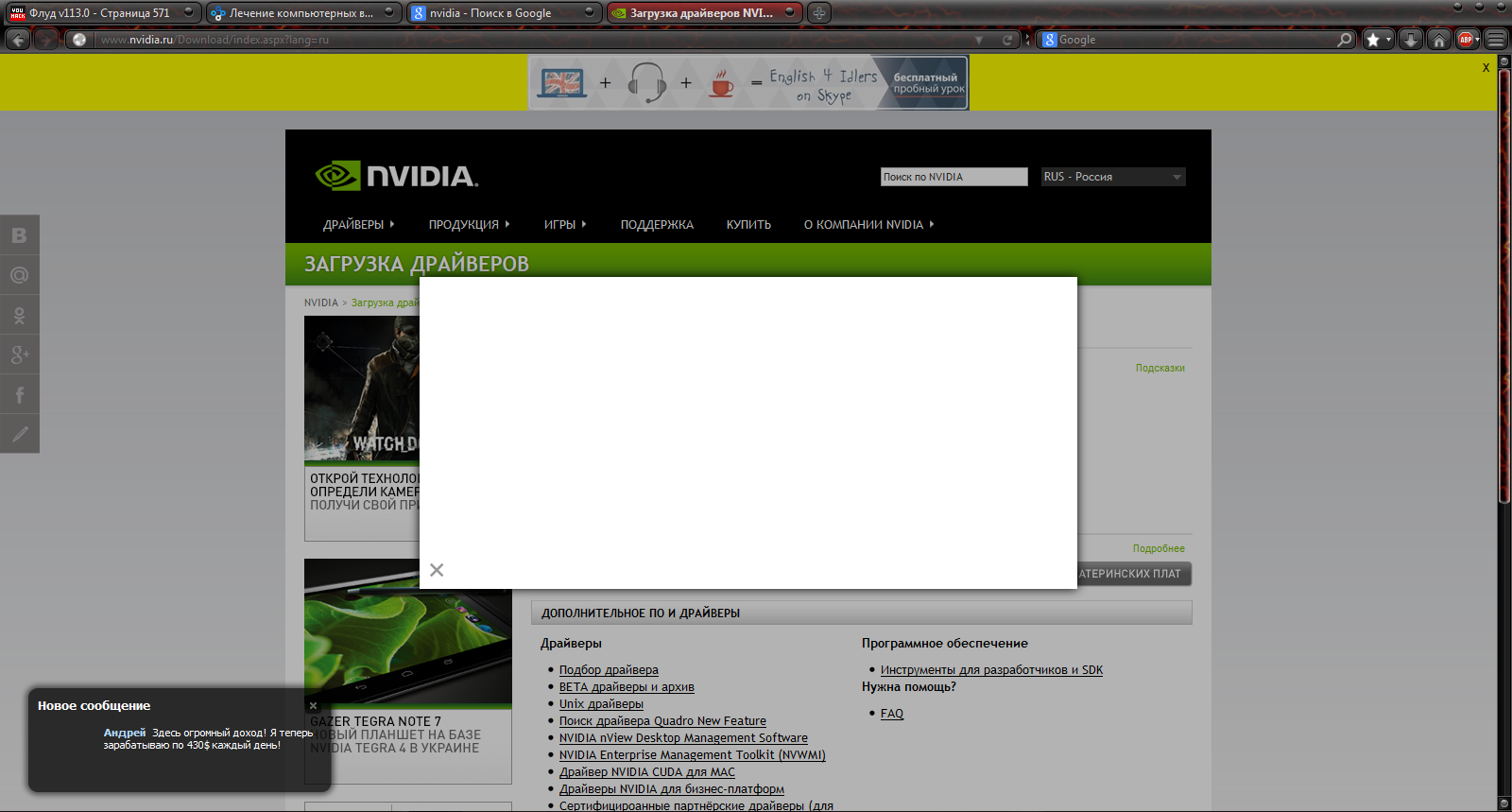This screenshot has height=812, width=1512.
Task: Focus the Google search box in toolbar
Action: click(x=1195, y=40)
